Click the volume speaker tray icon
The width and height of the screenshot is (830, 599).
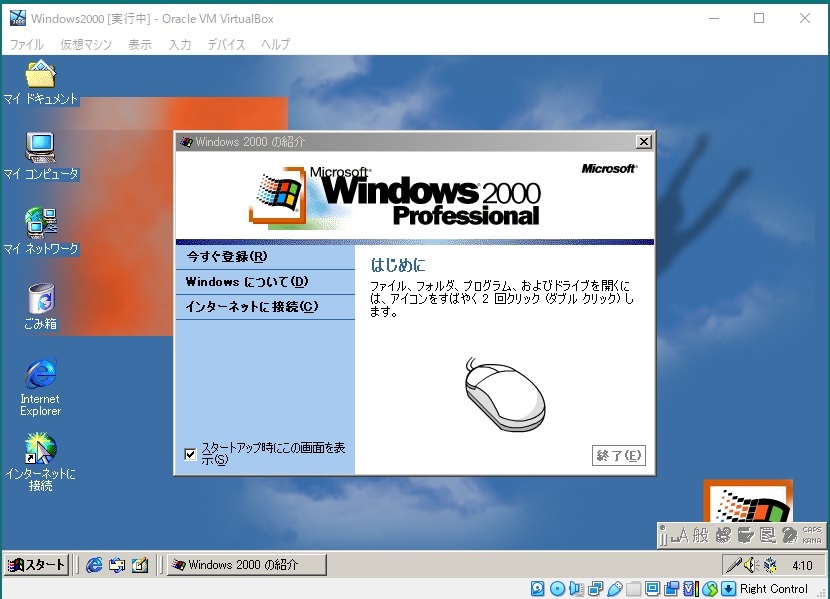pyautogui.click(x=751, y=565)
